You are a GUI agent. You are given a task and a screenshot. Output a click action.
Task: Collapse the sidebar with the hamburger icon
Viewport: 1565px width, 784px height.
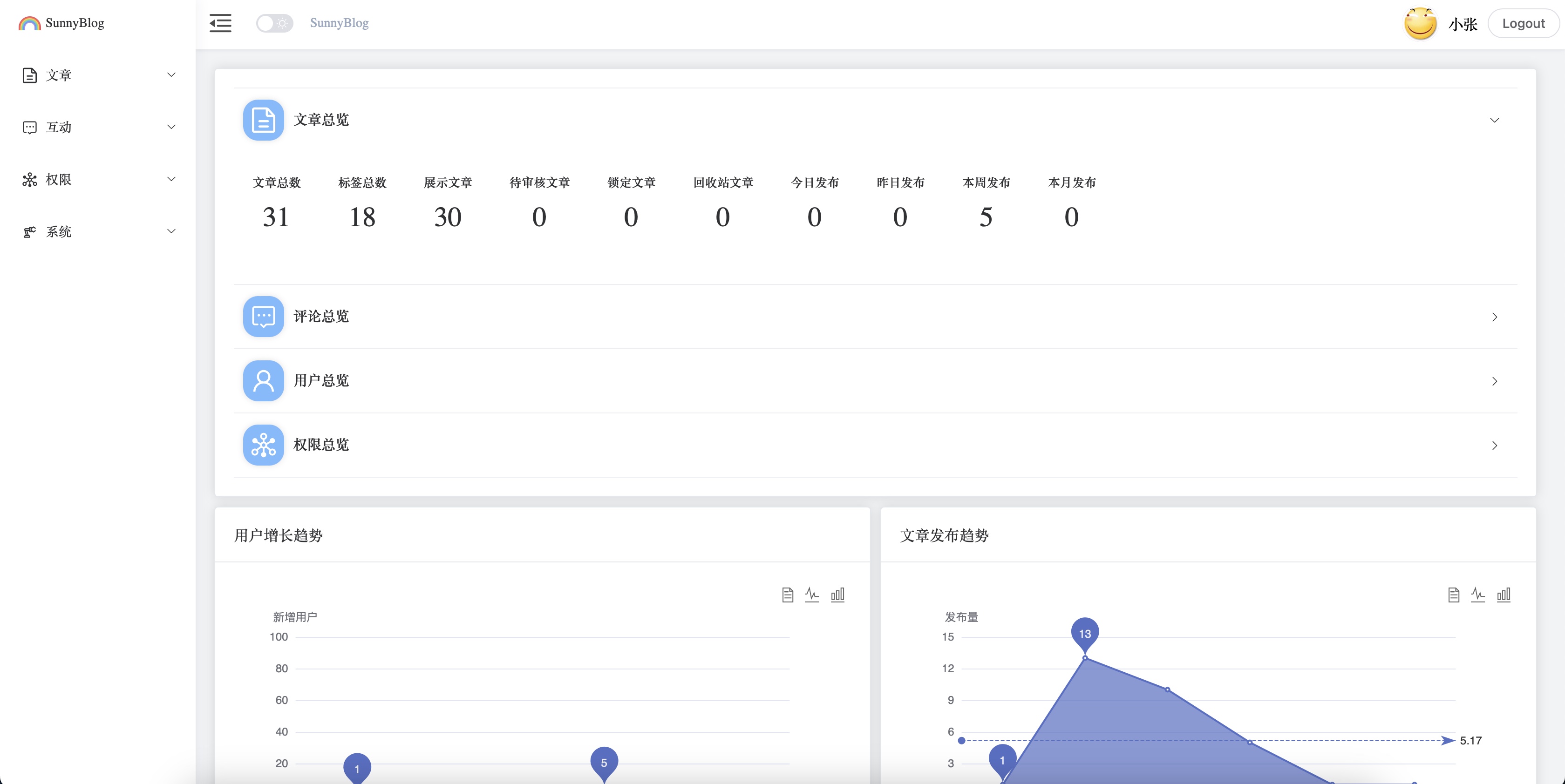(220, 23)
